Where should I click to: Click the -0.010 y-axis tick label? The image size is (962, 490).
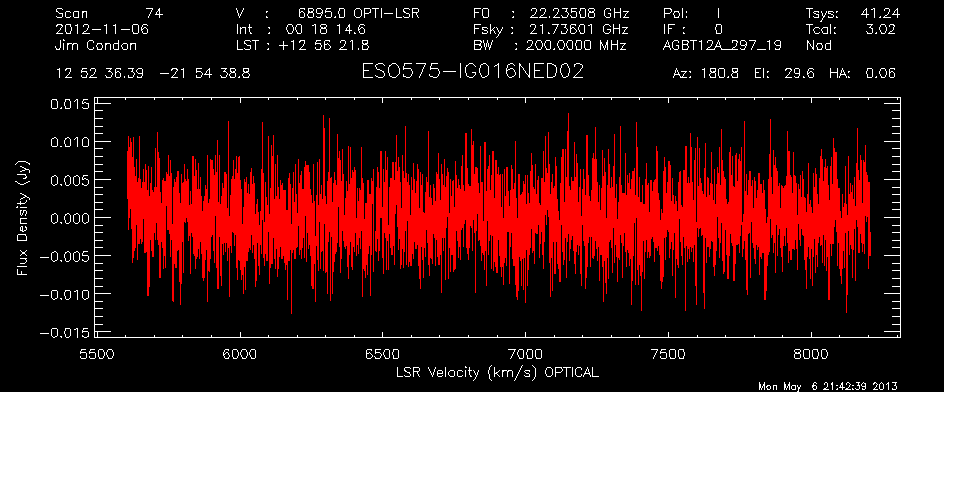click(64, 294)
